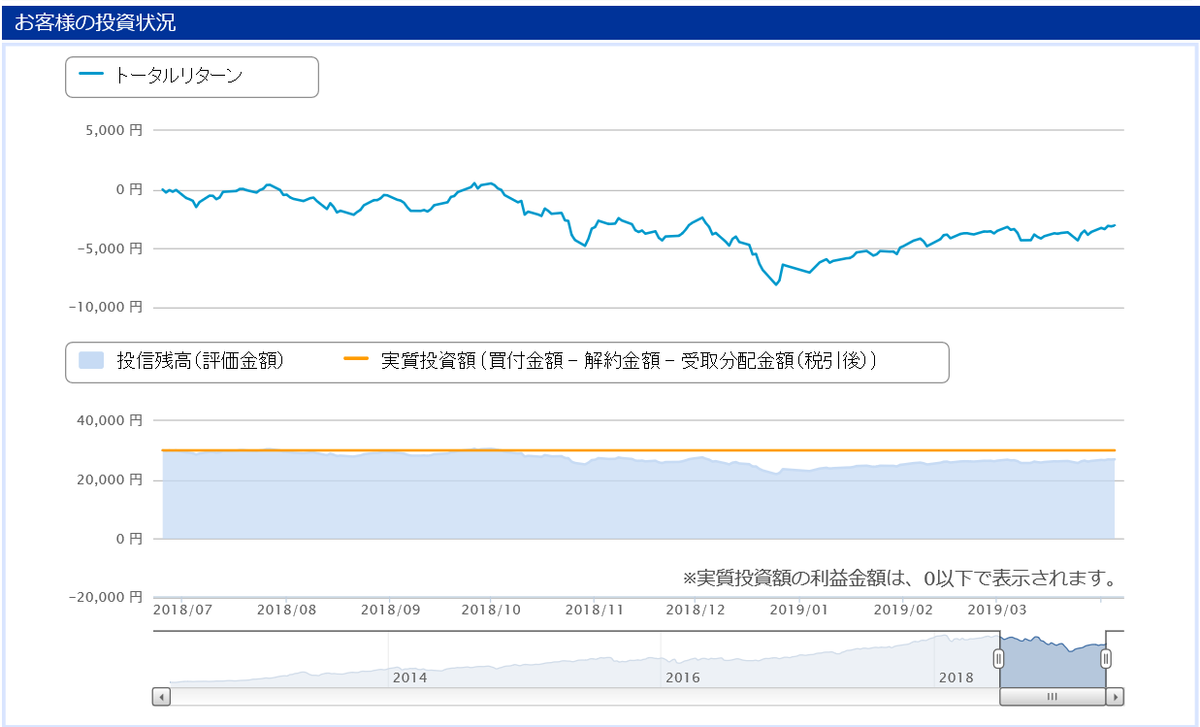
Task: Click the scrollbar left arrow button
Action: (x=161, y=696)
